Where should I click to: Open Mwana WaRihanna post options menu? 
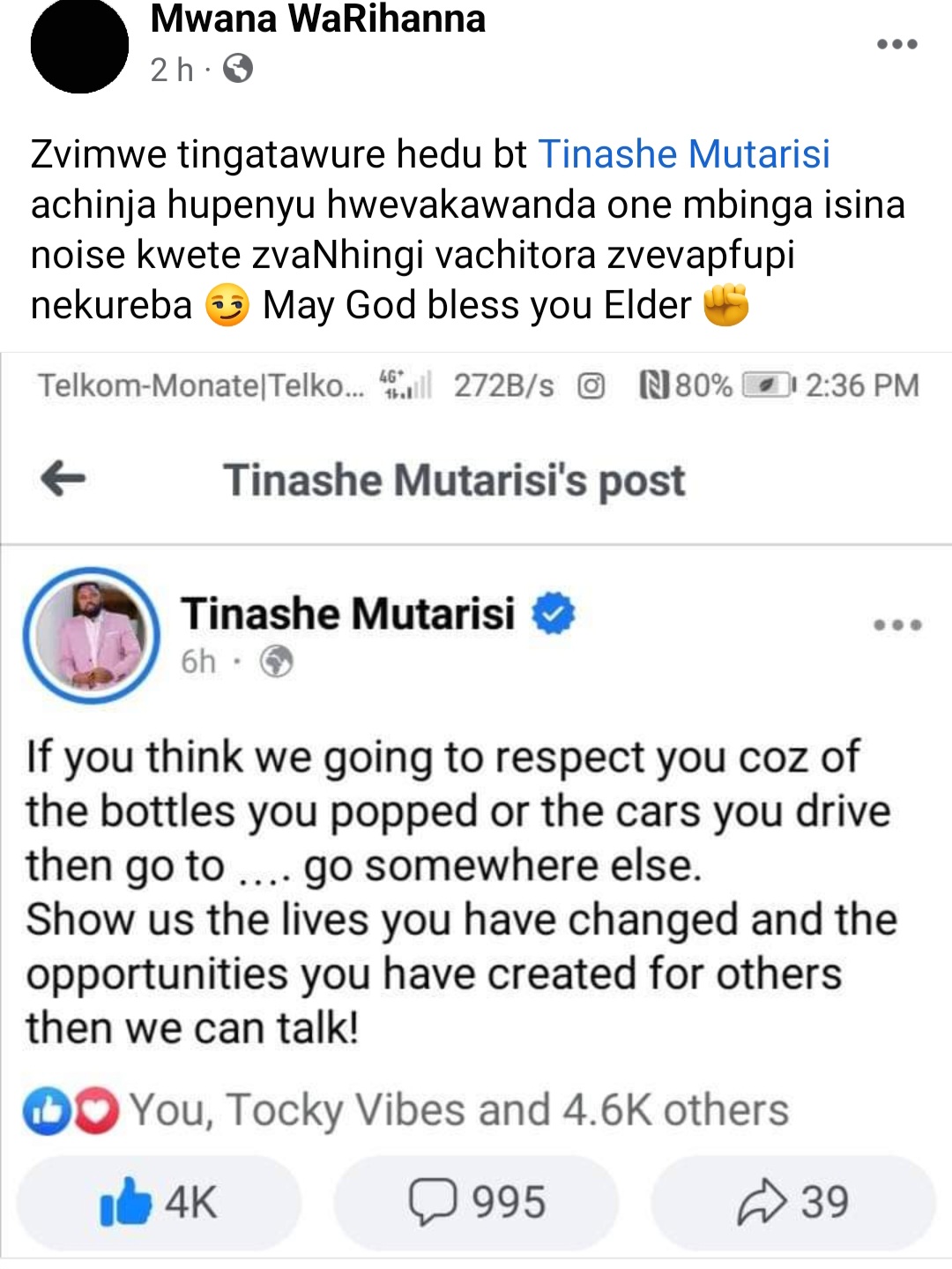point(897,44)
